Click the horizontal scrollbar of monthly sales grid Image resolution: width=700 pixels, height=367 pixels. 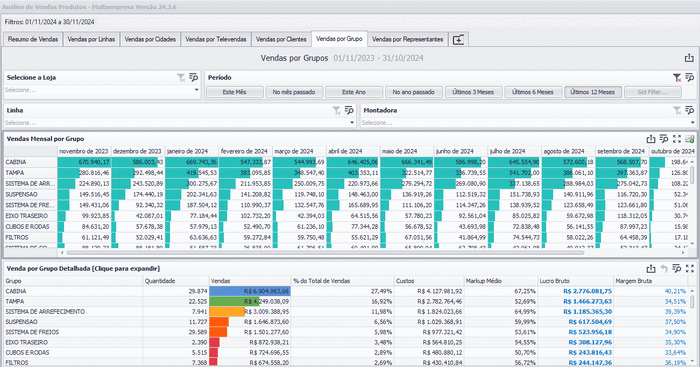click(x=325, y=253)
